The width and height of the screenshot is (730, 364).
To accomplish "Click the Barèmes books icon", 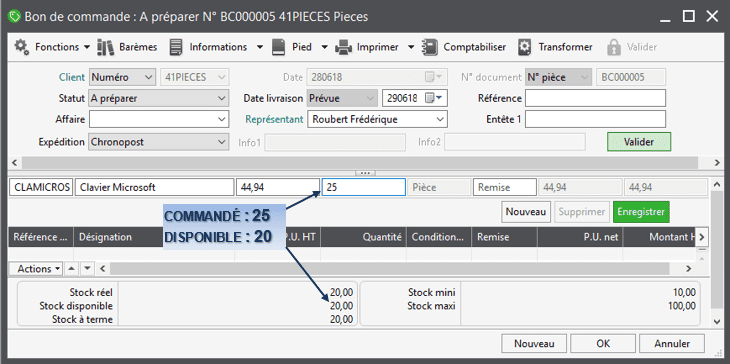I will (105, 47).
